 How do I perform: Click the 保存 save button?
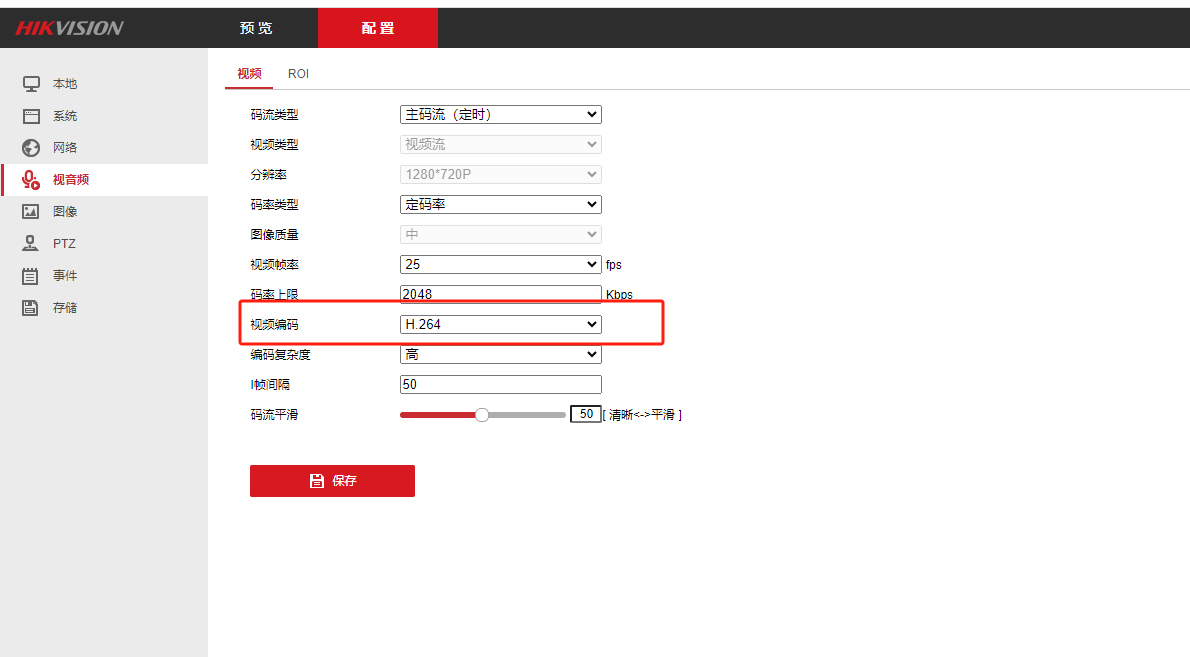(x=332, y=481)
